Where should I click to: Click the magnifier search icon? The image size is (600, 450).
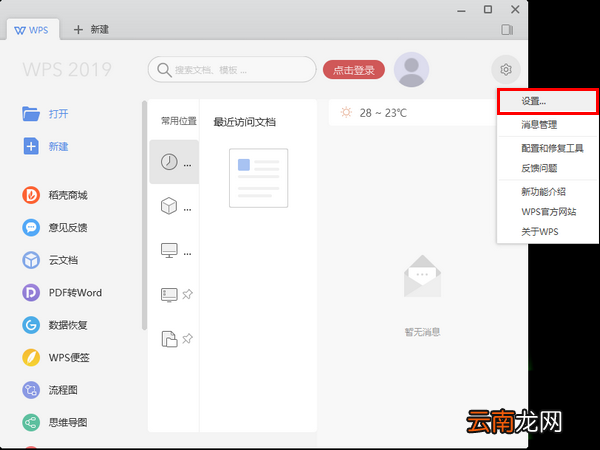point(164,70)
